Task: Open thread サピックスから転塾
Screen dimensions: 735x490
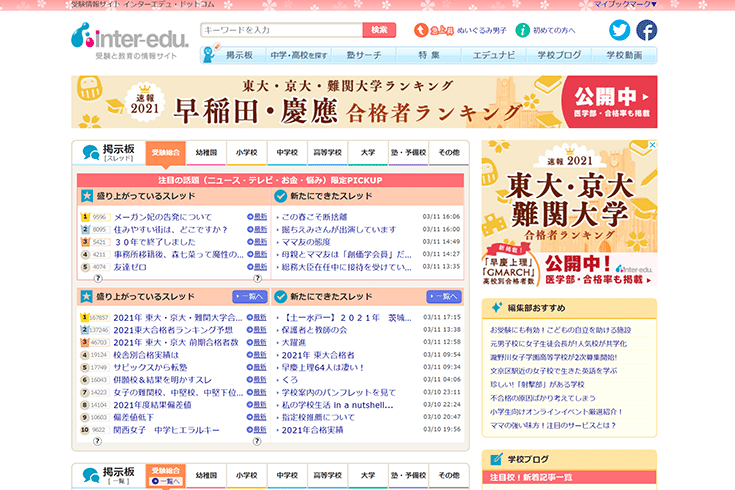Action: pyautogui.click(x=150, y=368)
